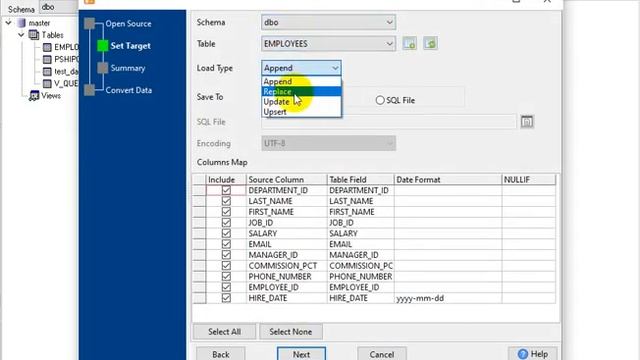Collapse the Load Type dropdown arrow
Screen dimensions: 640x360
[x=335, y=68]
